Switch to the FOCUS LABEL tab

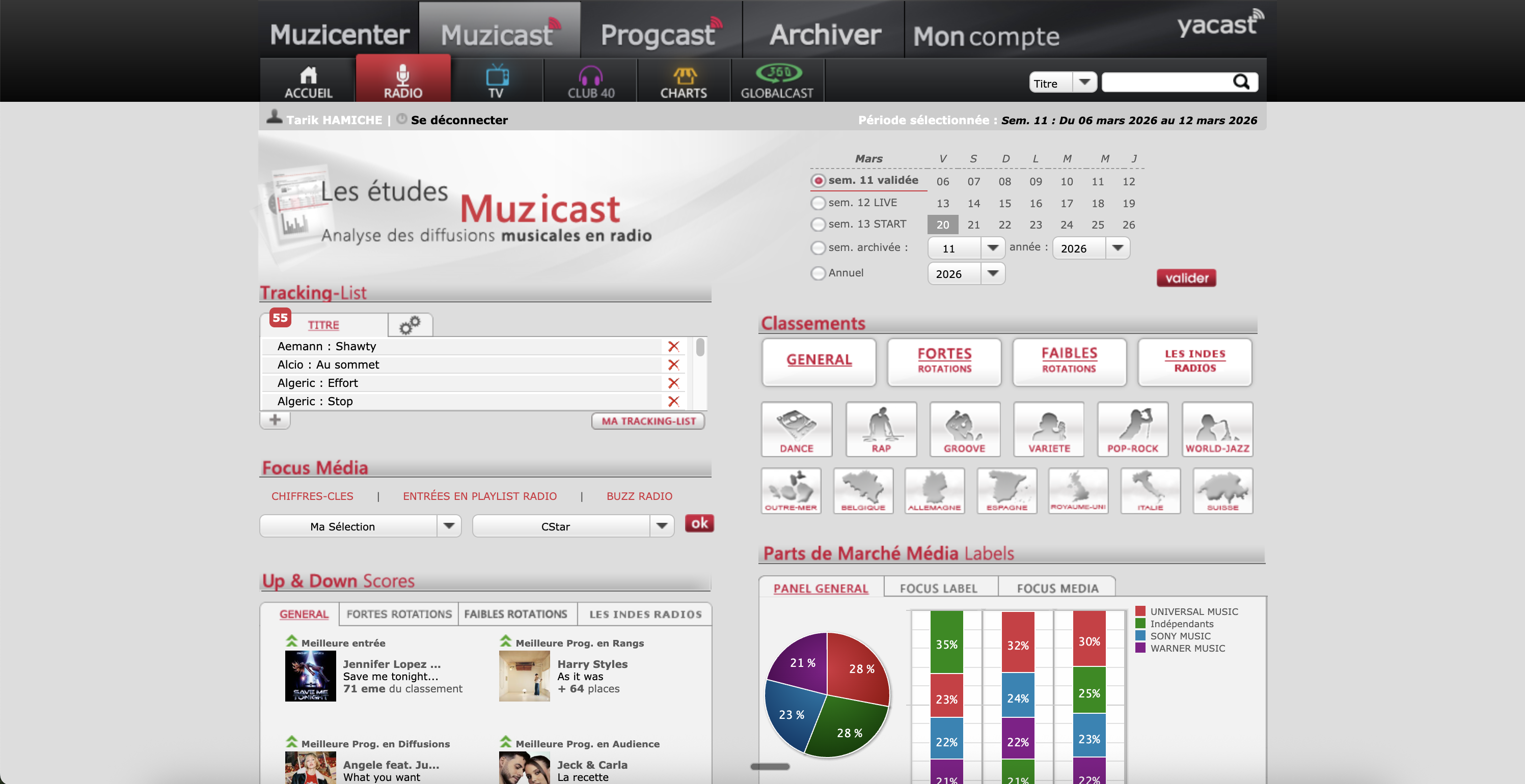click(x=939, y=587)
